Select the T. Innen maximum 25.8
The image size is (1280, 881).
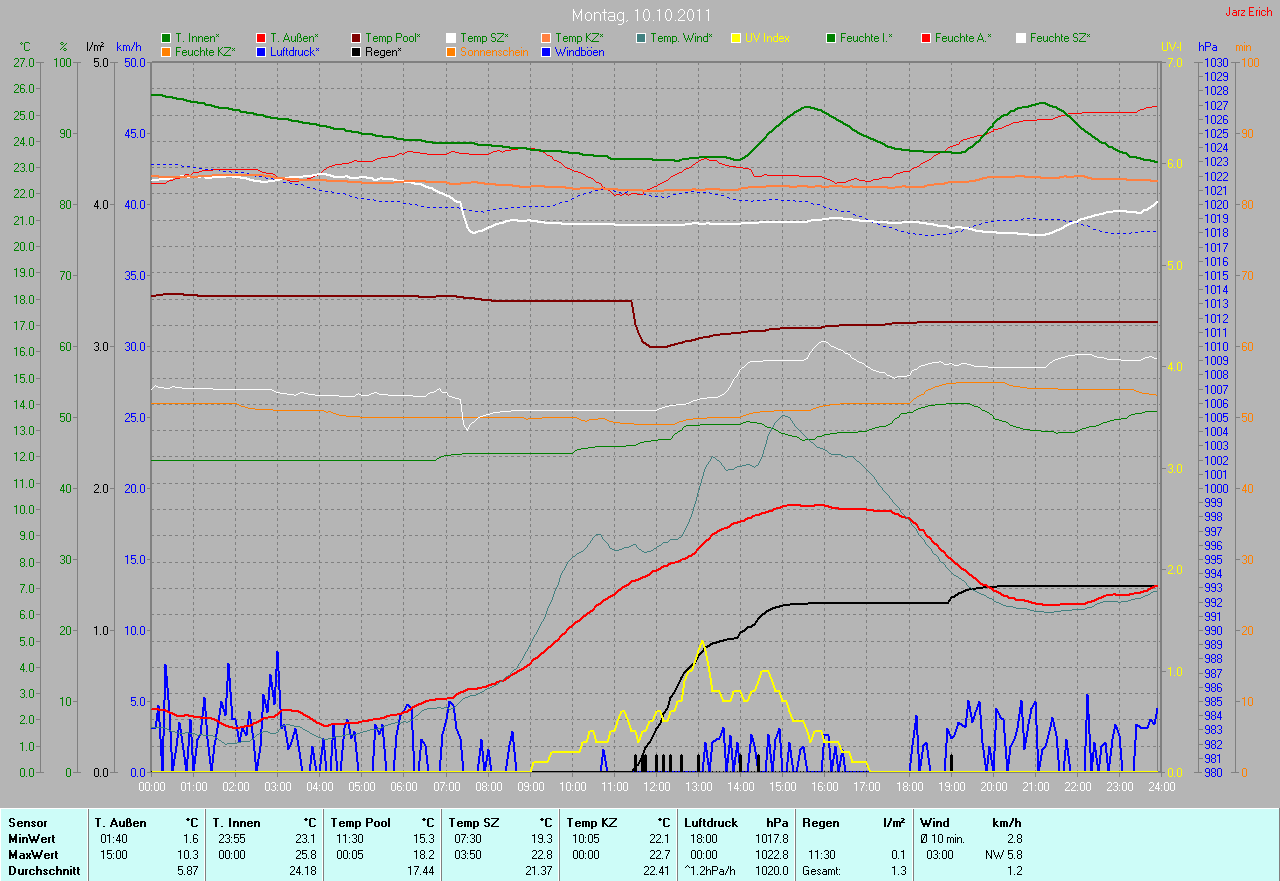(304, 855)
